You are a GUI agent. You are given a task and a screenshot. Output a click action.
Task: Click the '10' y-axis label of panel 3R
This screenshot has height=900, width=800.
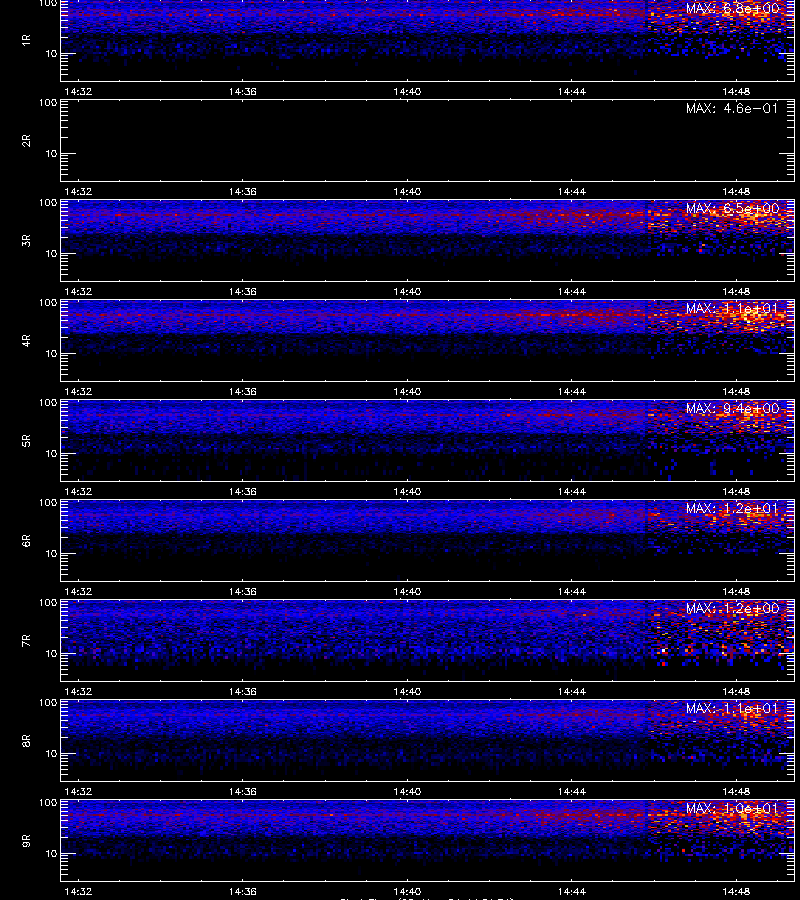tap(51, 254)
